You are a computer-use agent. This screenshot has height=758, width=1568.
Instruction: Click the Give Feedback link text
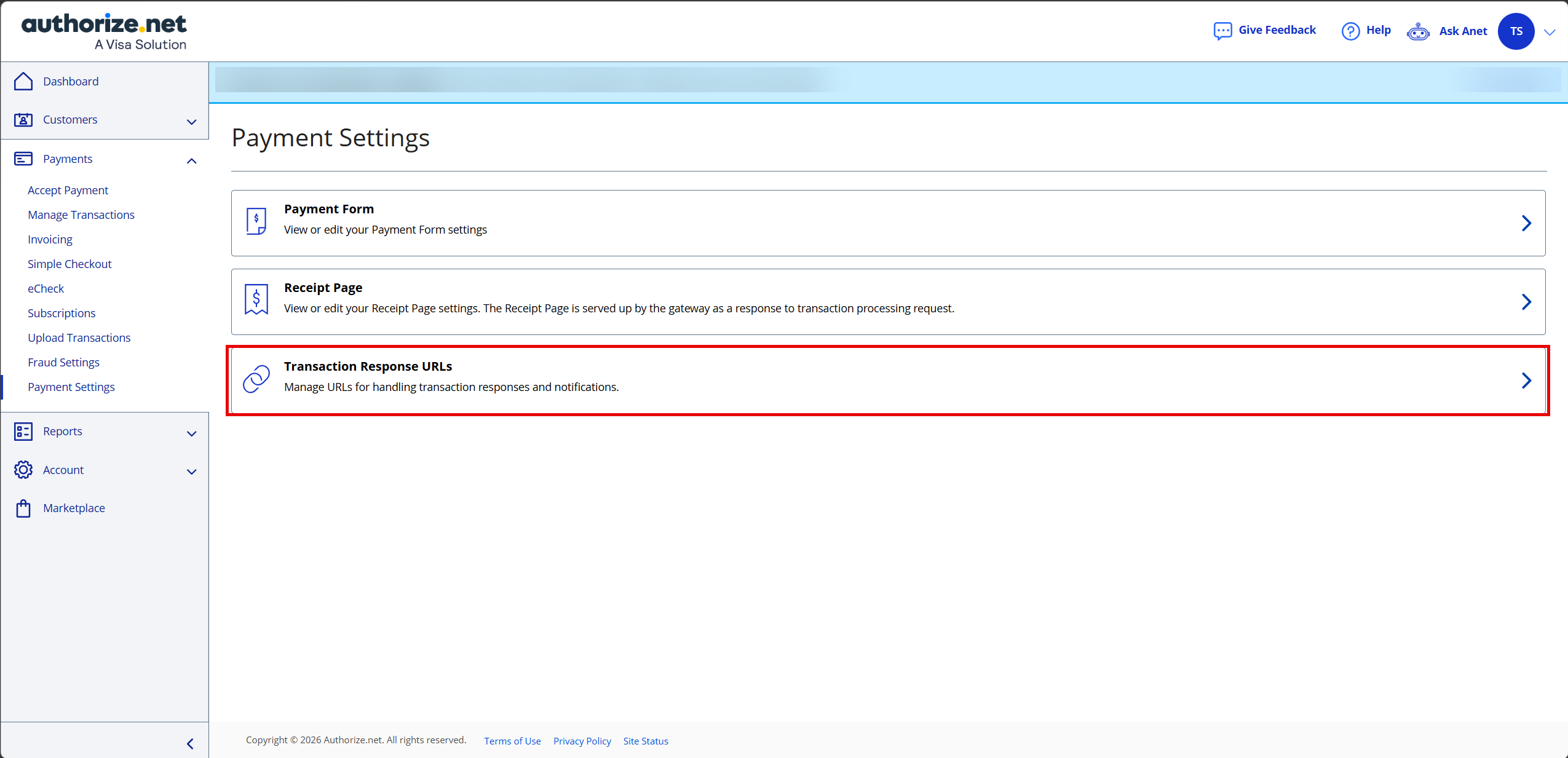click(1277, 30)
